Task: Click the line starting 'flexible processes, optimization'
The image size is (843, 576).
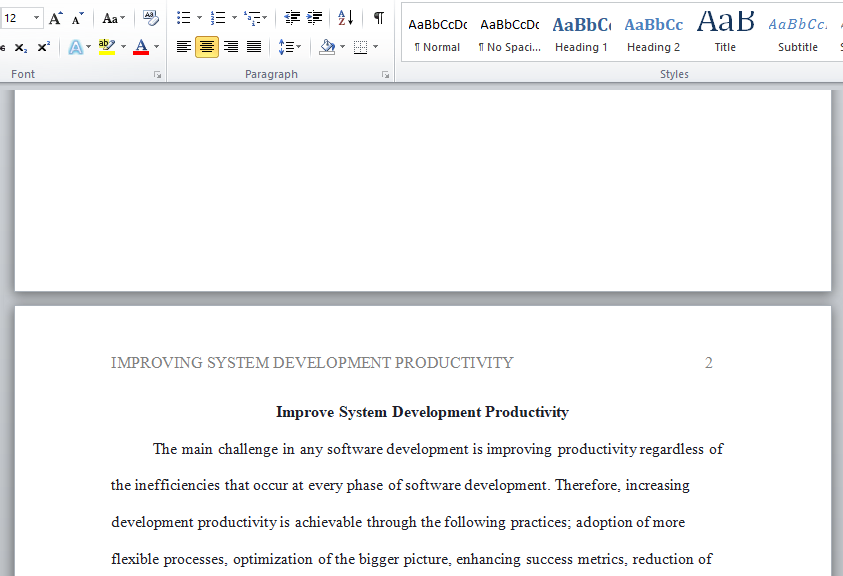Action: click(x=411, y=559)
